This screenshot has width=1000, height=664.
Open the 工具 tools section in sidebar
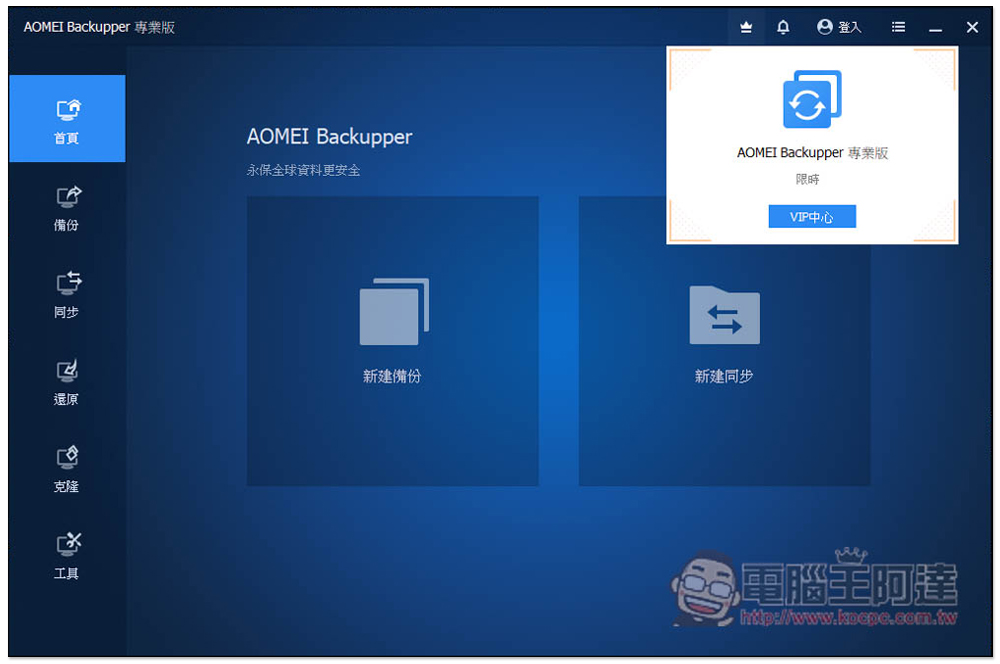[67, 555]
